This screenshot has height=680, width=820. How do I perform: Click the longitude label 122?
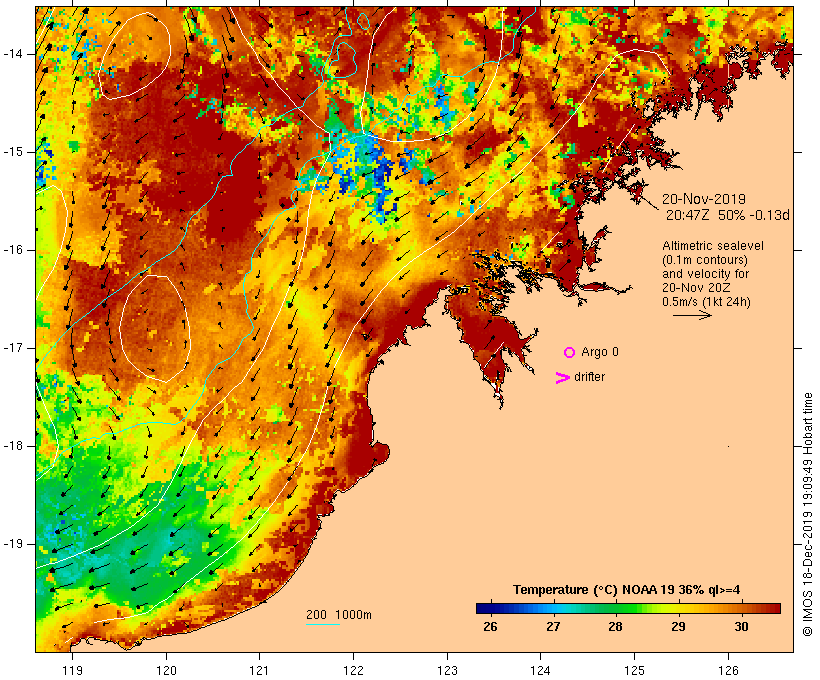(x=354, y=670)
